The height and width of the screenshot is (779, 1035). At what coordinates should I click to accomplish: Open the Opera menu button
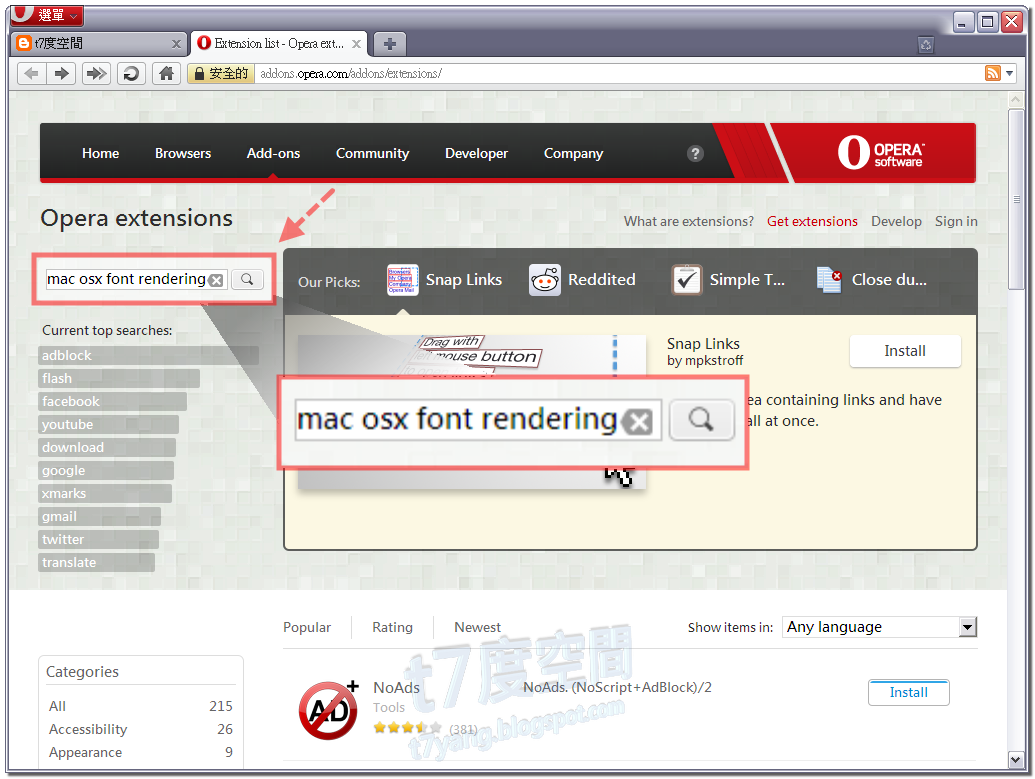point(46,15)
